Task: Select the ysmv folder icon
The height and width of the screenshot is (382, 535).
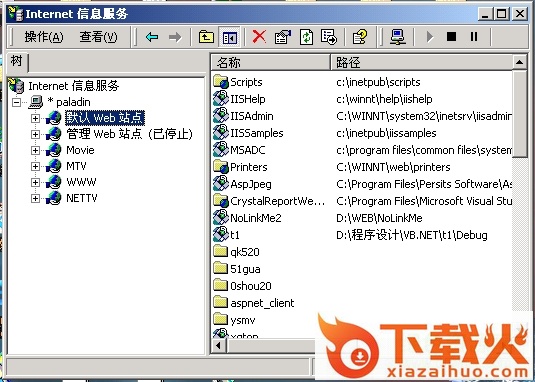Action: pos(220,320)
